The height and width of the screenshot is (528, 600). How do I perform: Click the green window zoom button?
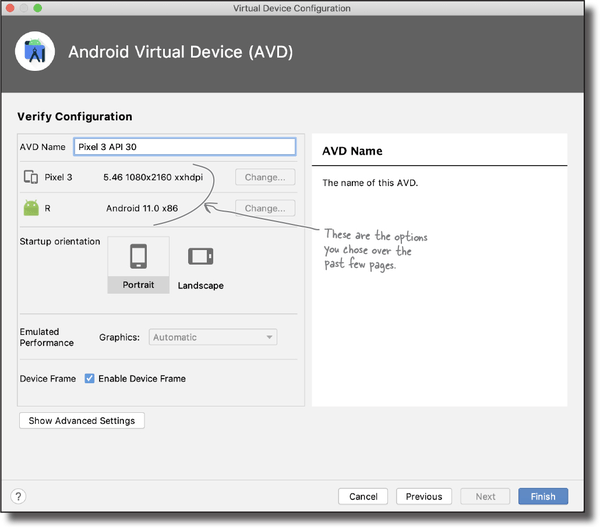[x=38, y=8]
